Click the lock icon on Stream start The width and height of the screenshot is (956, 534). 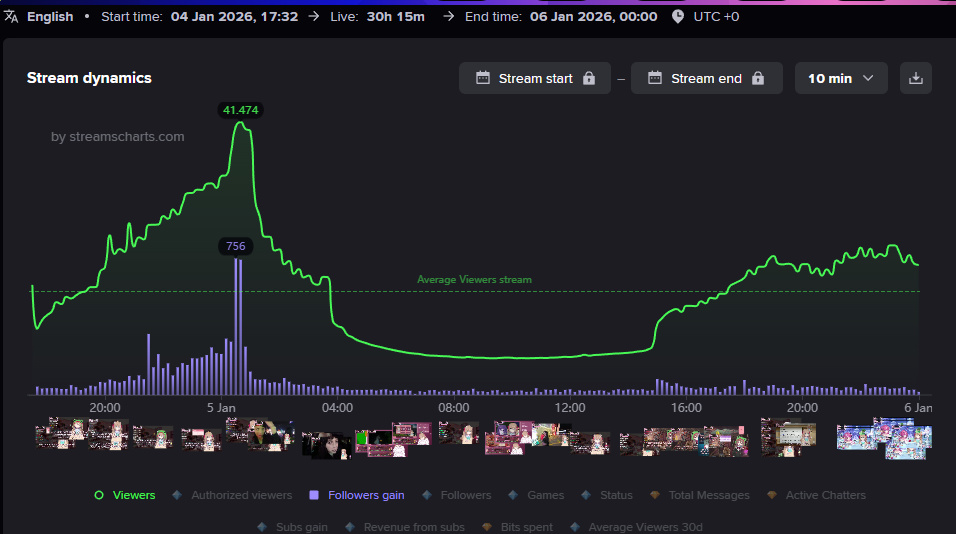click(588, 78)
